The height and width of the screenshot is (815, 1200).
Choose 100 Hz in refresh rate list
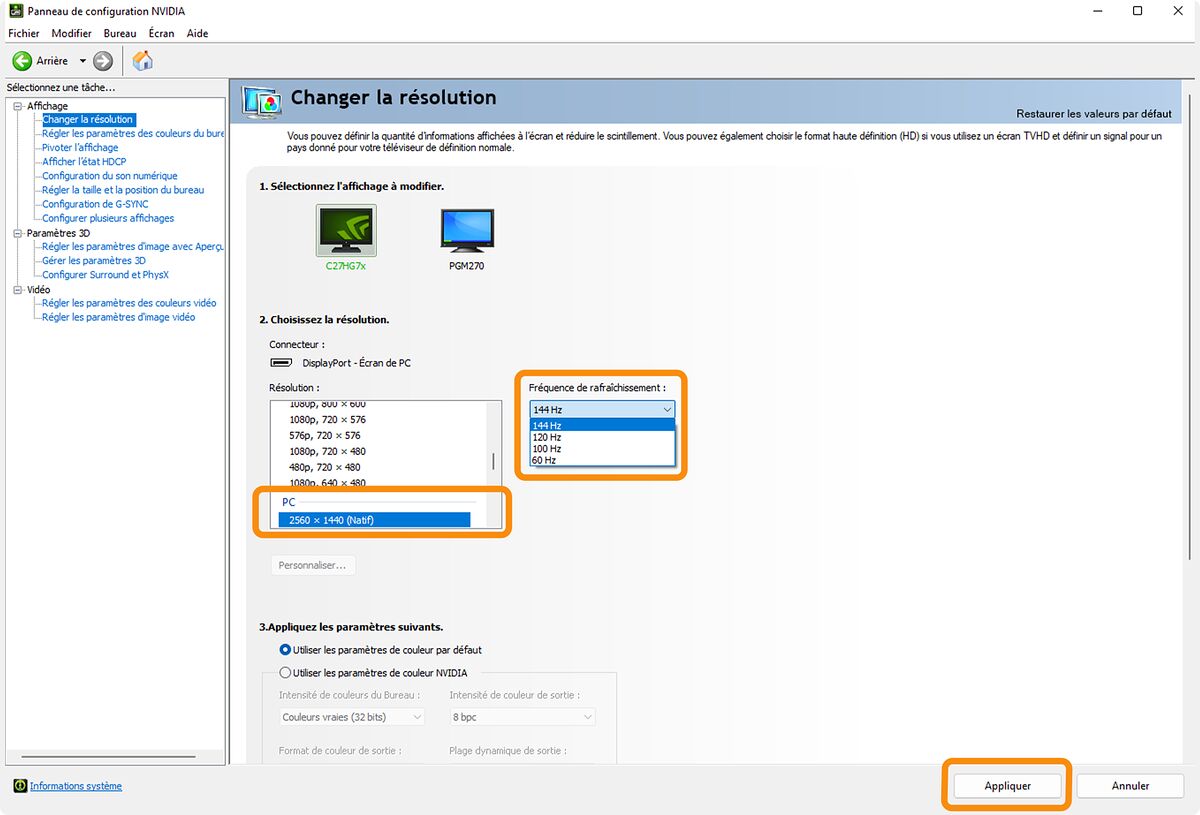(603, 449)
